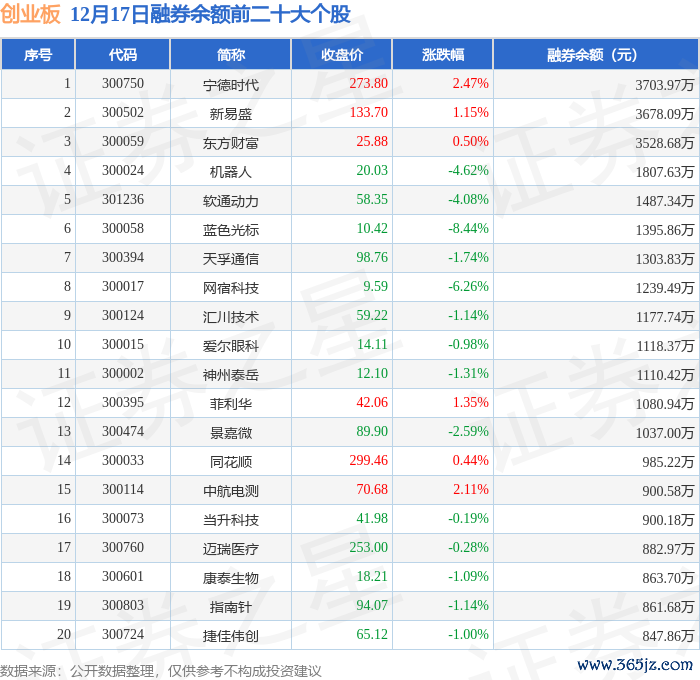700x680 pixels.
Task: Click change value -8.44%
Action: click(468, 229)
